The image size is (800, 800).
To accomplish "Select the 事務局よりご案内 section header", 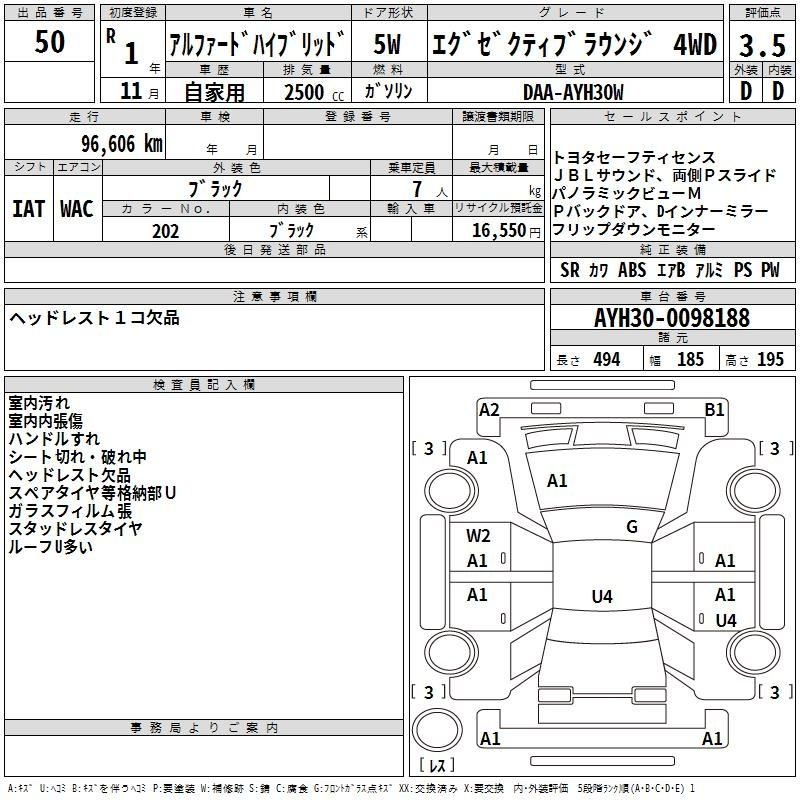I will click(204, 728).
